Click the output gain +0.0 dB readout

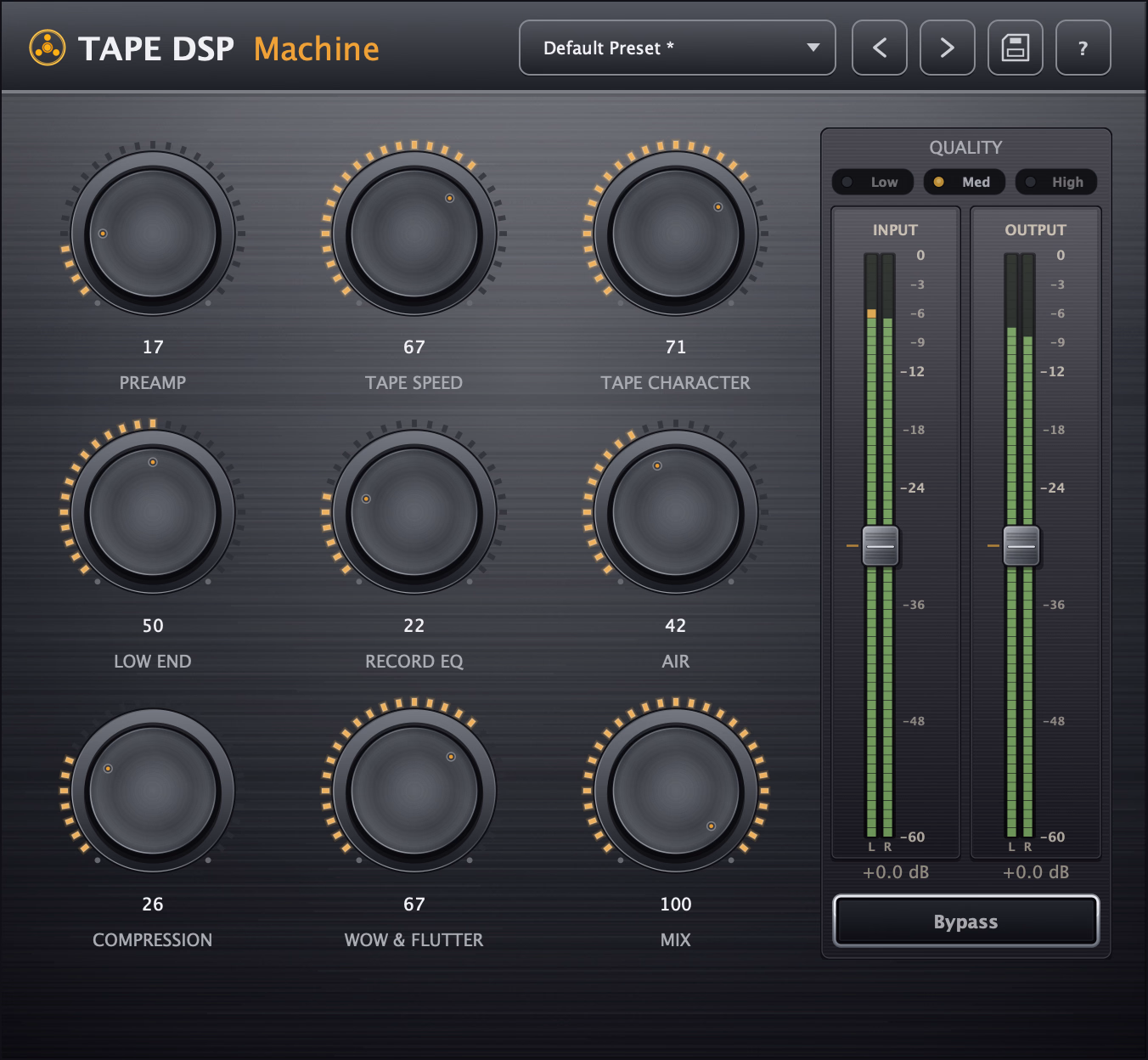click(x=1036, y=872)
